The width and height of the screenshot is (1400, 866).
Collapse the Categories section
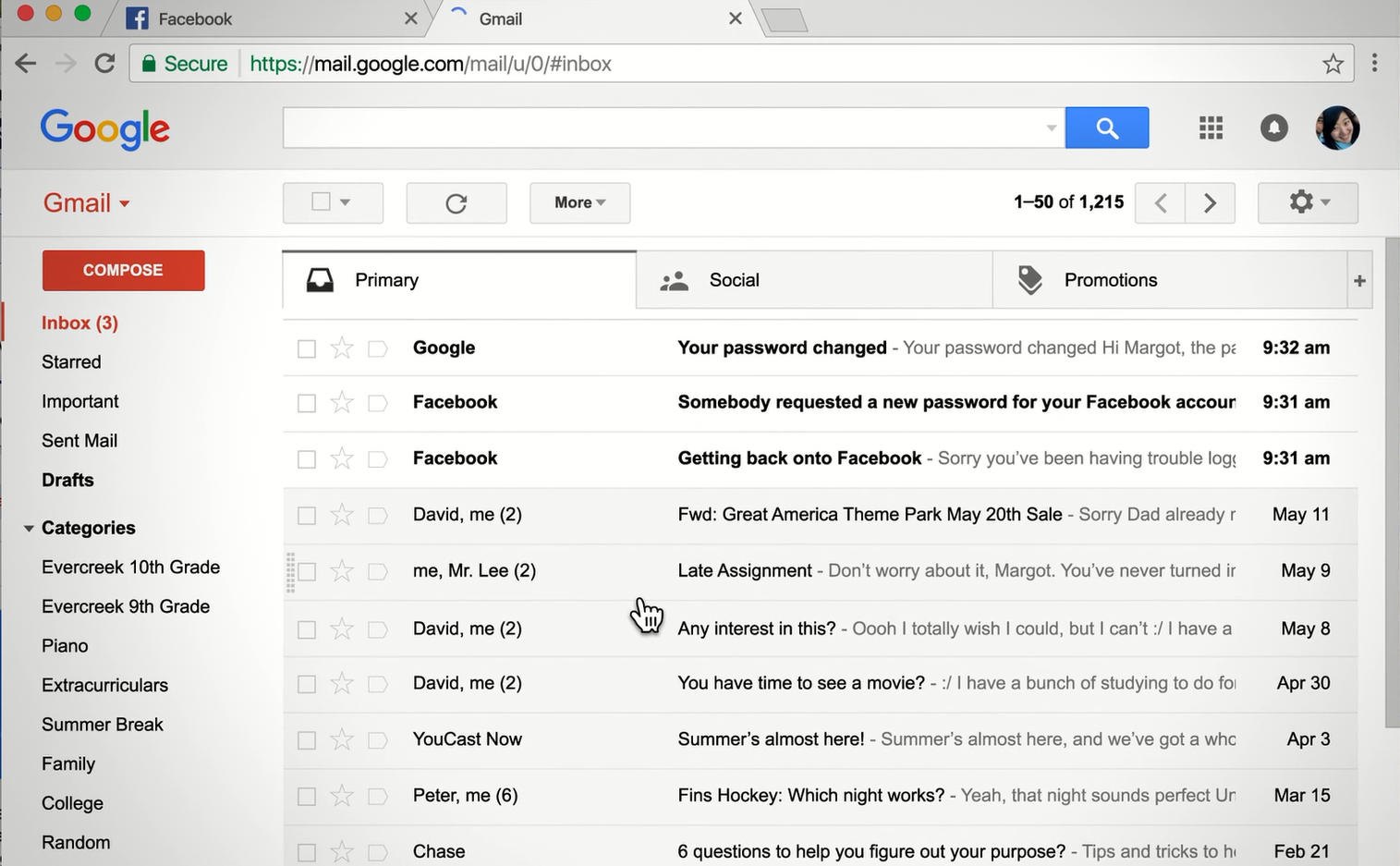coord(28,528)
